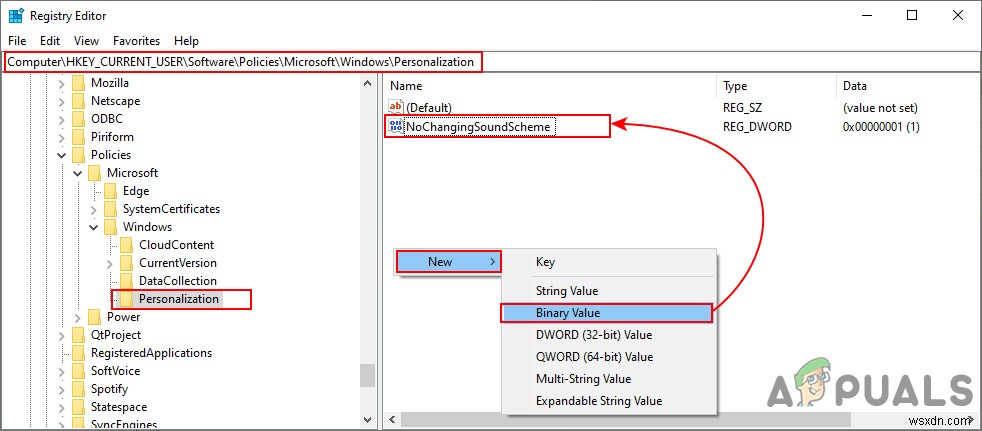
Task: Click the Edge folder icon
Action: click(110, 191)
